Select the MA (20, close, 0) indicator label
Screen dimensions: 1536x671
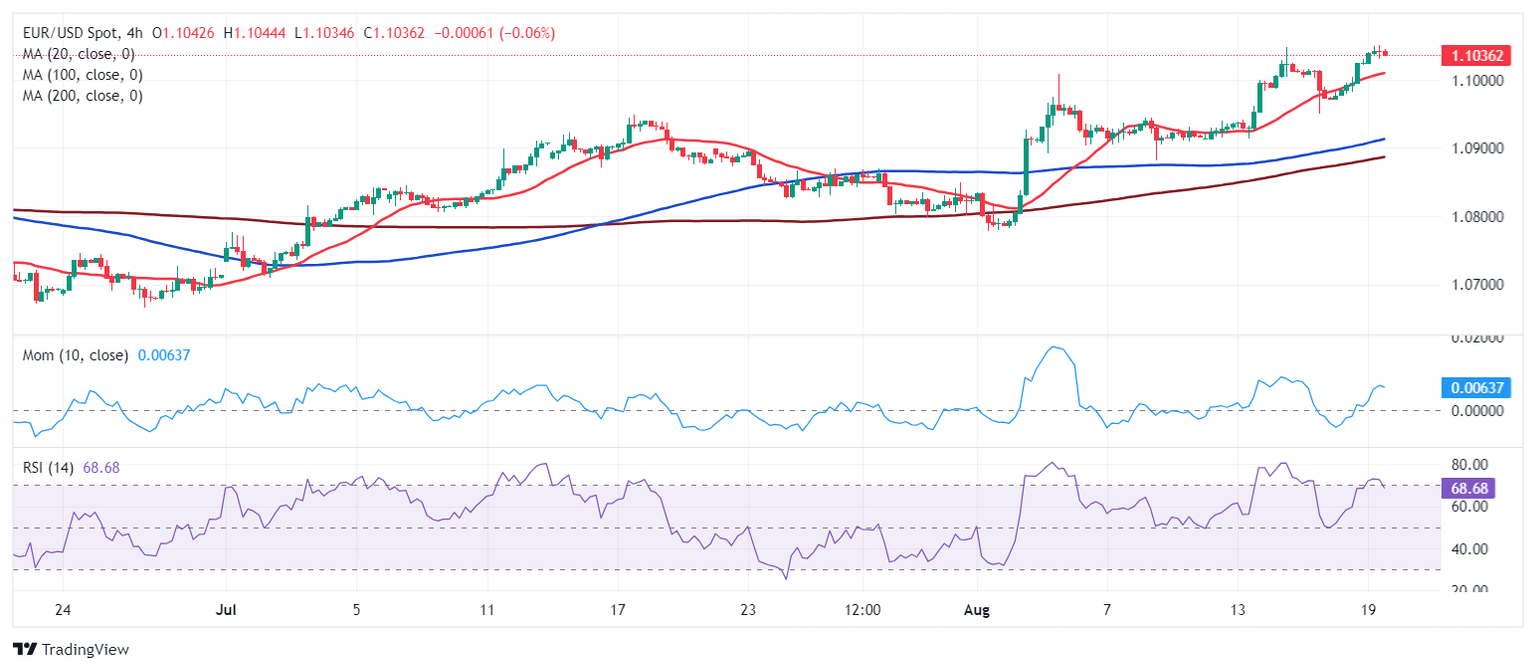pyautogui.click(x=79, y=54)
